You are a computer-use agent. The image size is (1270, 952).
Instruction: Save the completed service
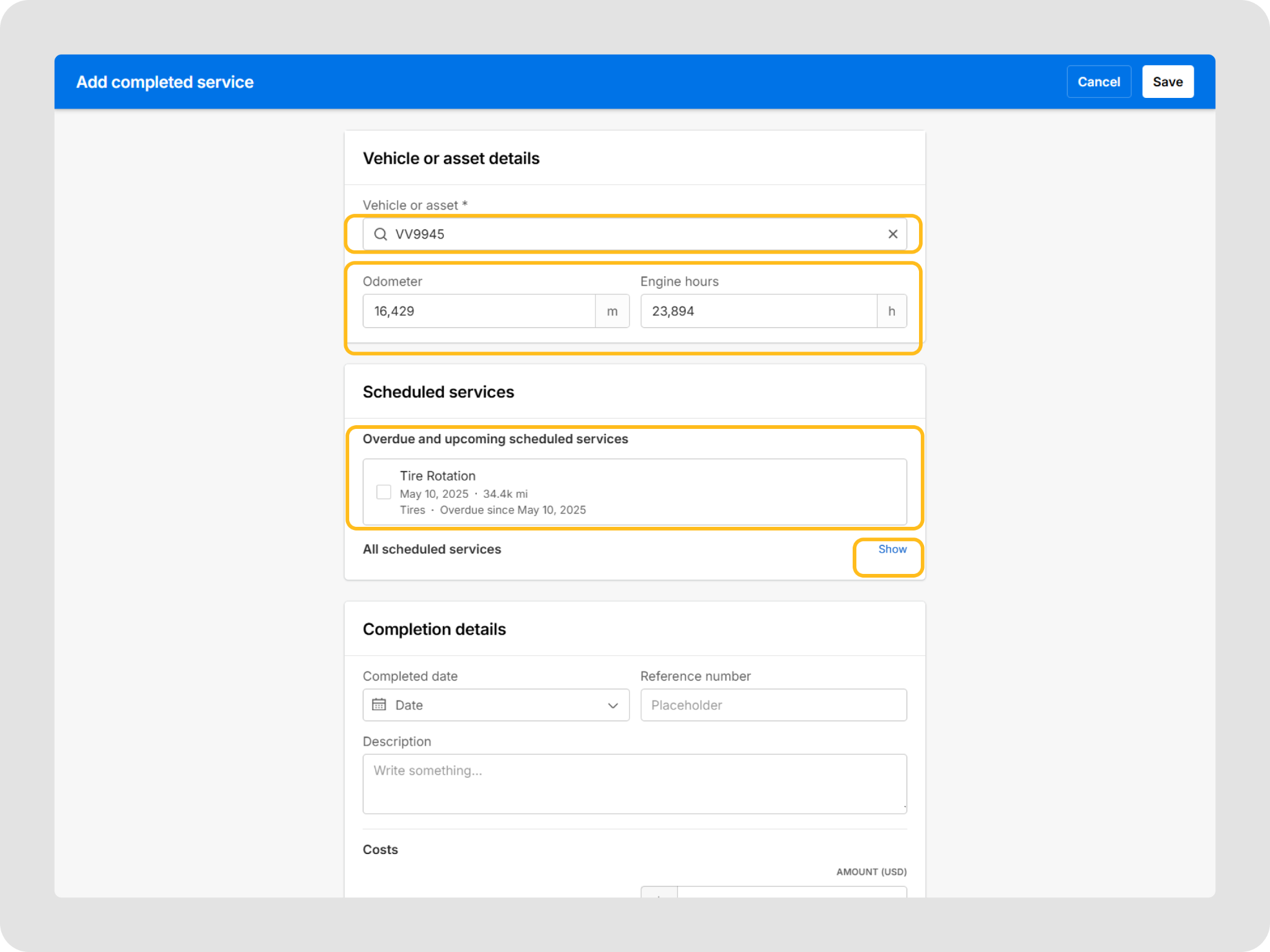coord(1168,82)
